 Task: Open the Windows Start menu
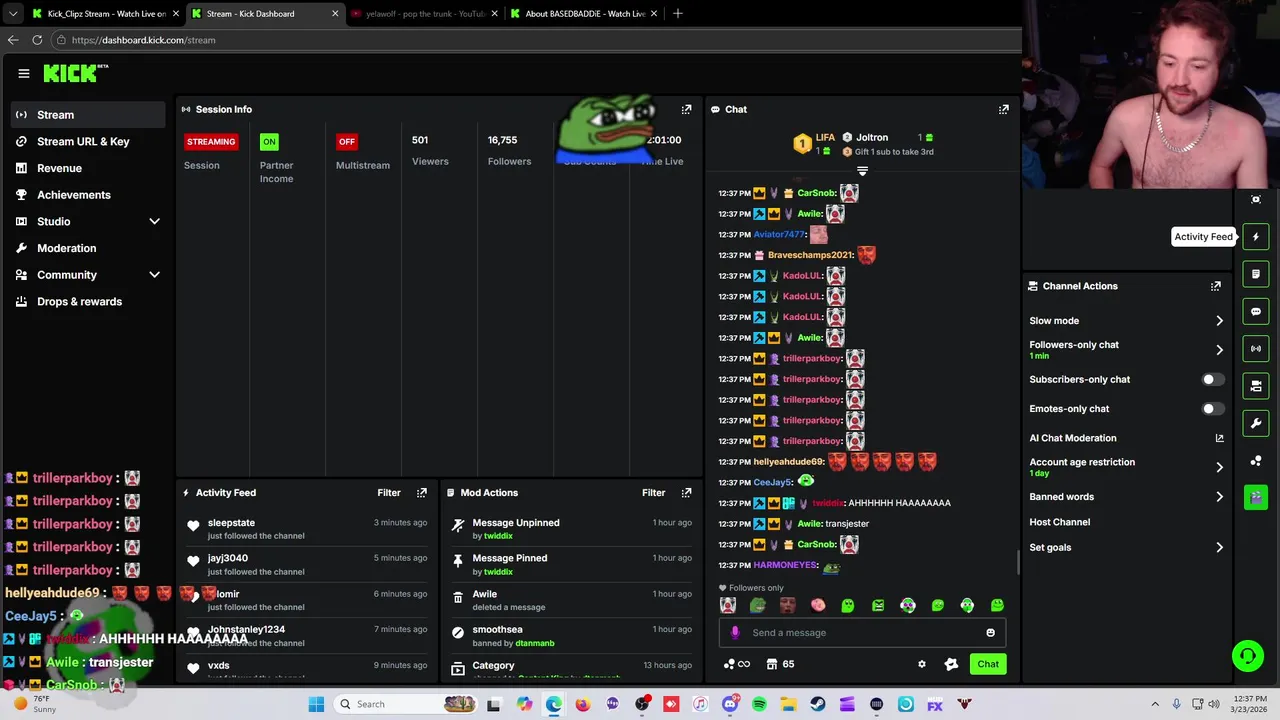coord(316,704)
